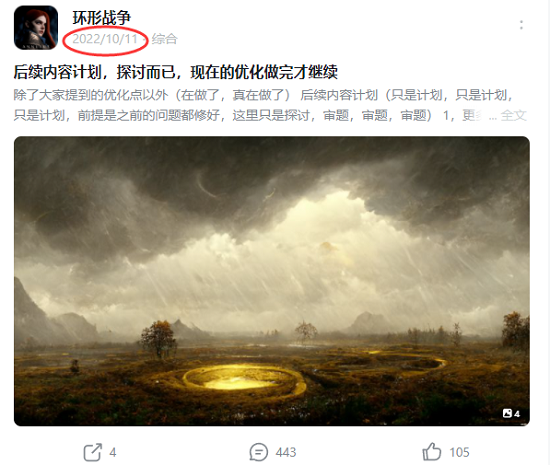Click the comment count 443
550x465 pixels.
286,452
